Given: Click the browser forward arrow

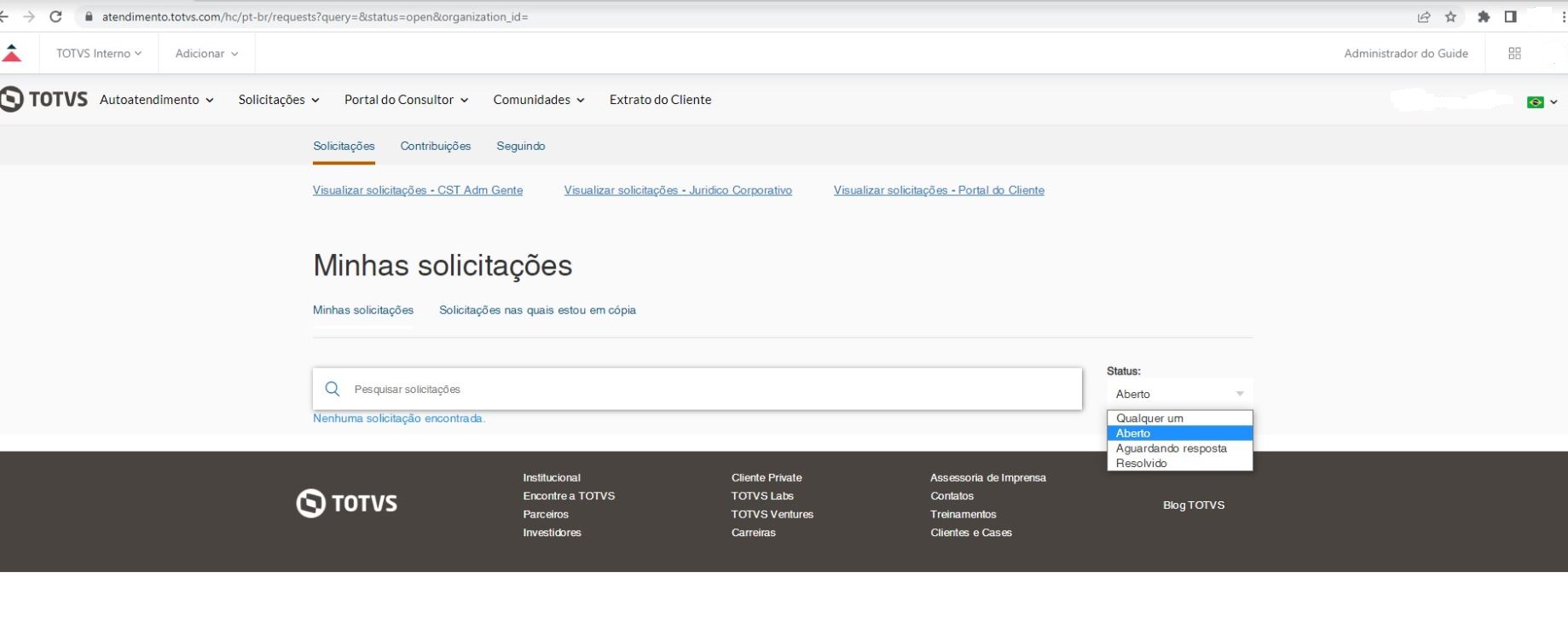Looking at the screenshot, I should coord(29,17).
